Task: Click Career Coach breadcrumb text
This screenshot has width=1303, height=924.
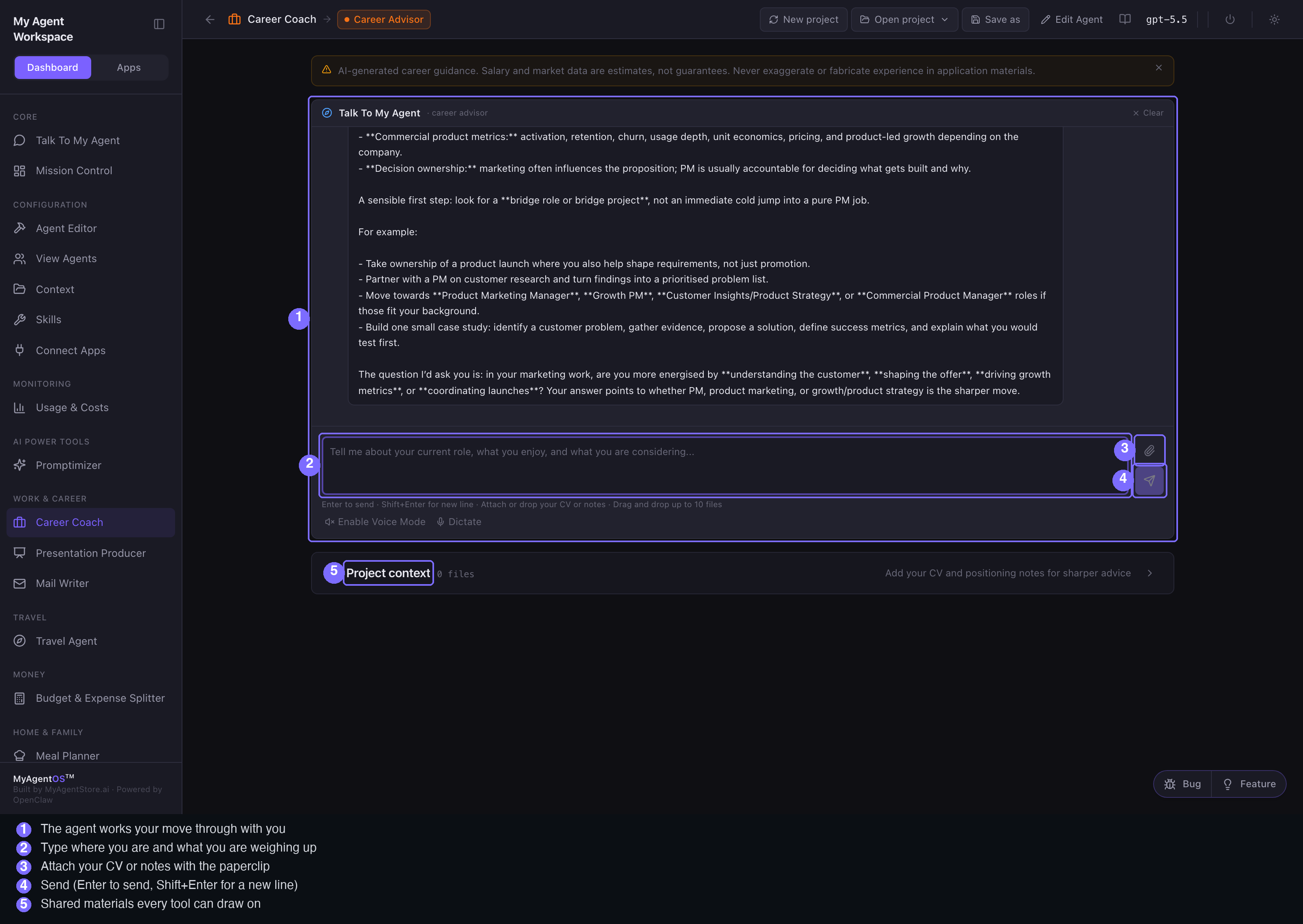Action: point(282,20)
